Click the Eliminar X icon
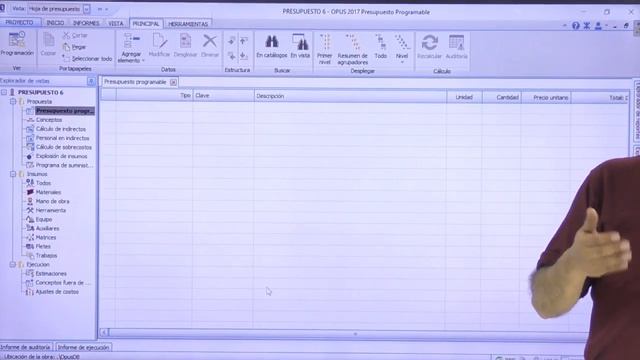 [210, 45]
